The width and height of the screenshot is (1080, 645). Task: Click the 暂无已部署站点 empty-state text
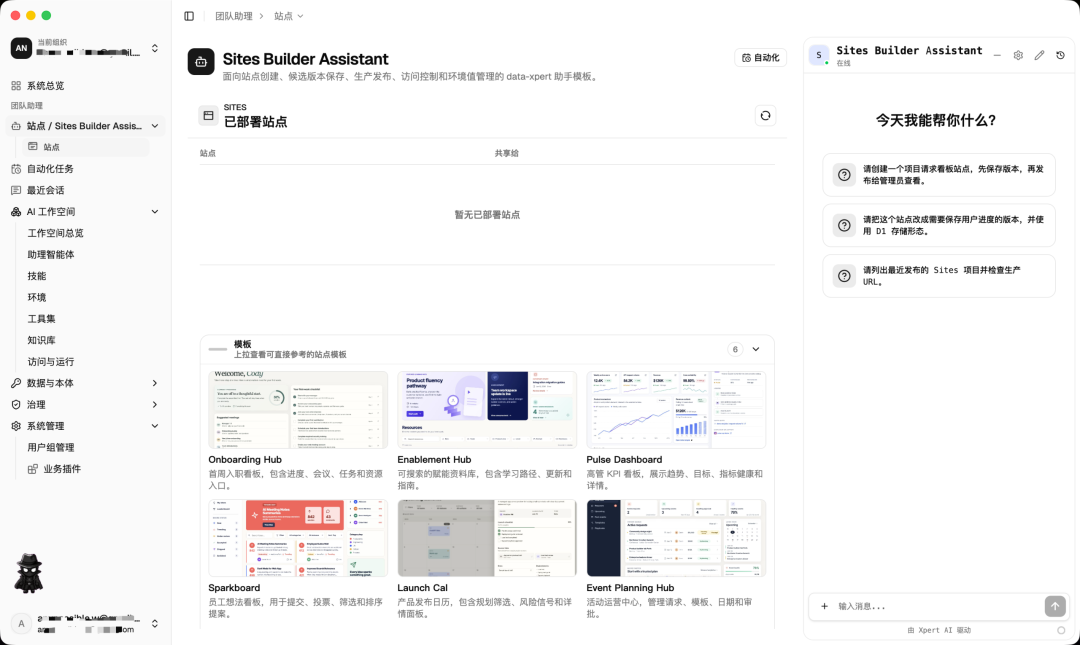(x=487, y=215)
